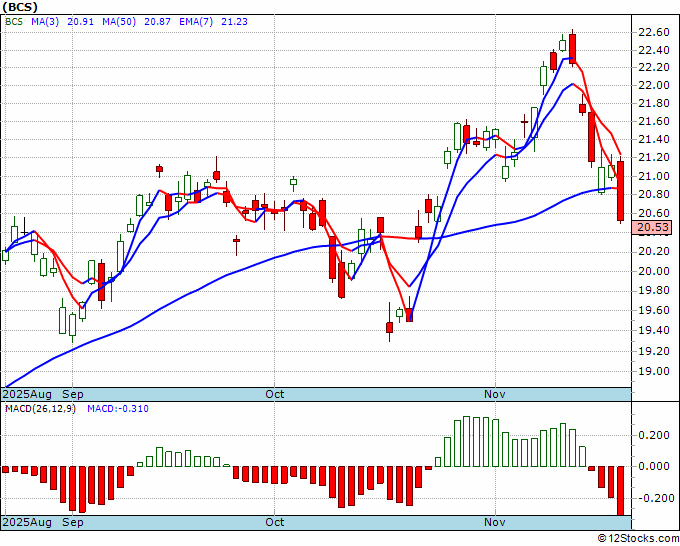Click the MACD:-0.310 value label

pyautogui.click(x=118, y=409)
